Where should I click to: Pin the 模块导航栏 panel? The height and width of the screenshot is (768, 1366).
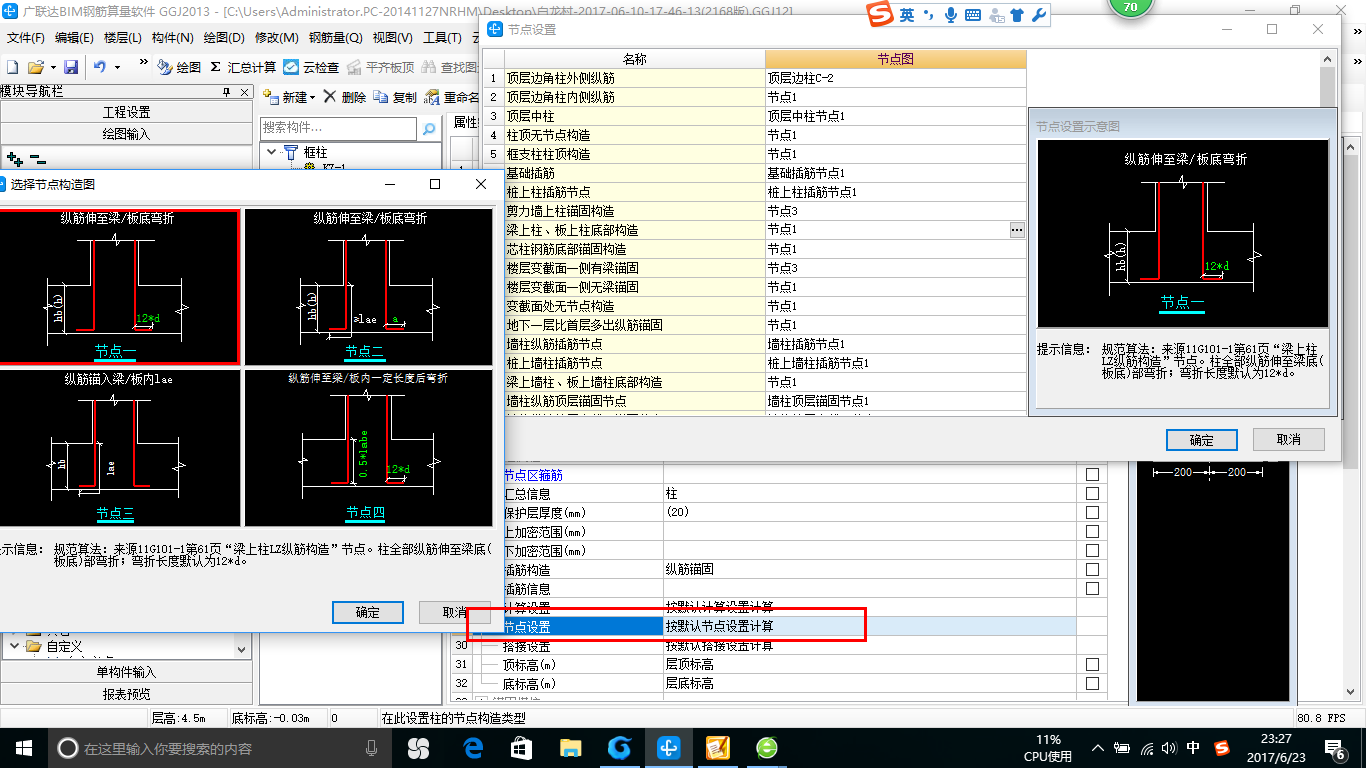point(226,92)
